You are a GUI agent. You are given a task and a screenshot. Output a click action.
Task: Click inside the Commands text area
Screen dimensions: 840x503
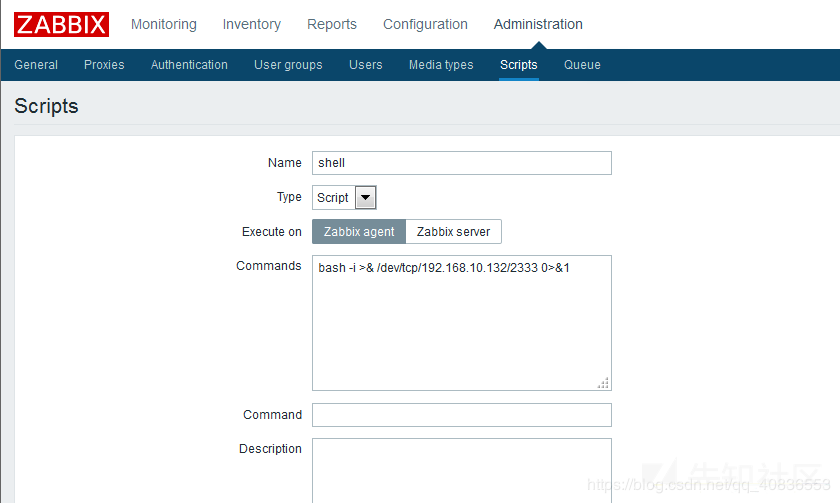click(462, 323)
